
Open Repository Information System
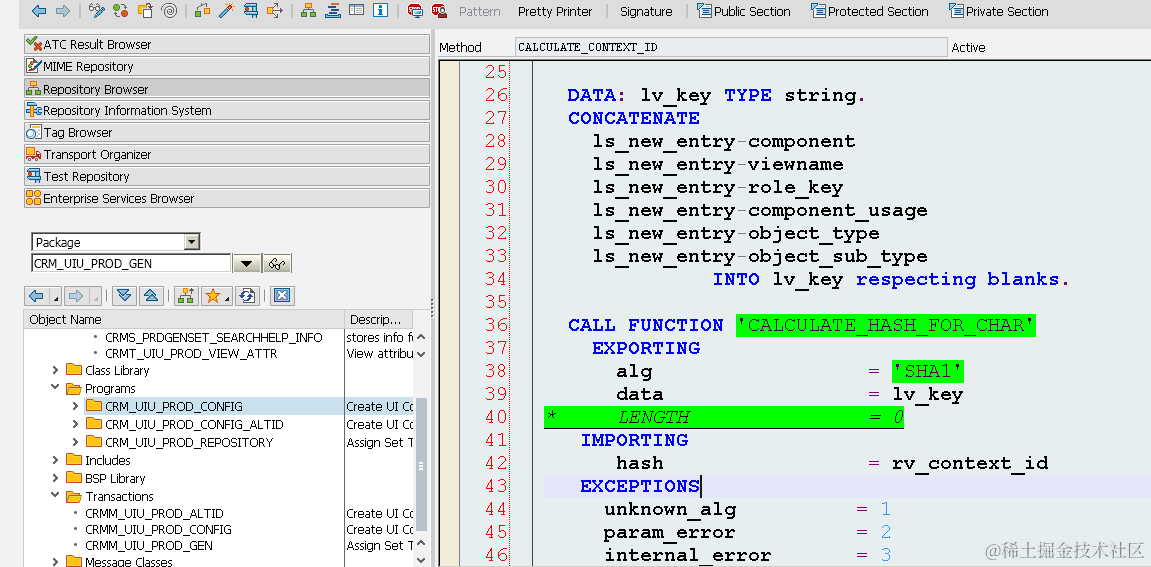click(226, 110)
